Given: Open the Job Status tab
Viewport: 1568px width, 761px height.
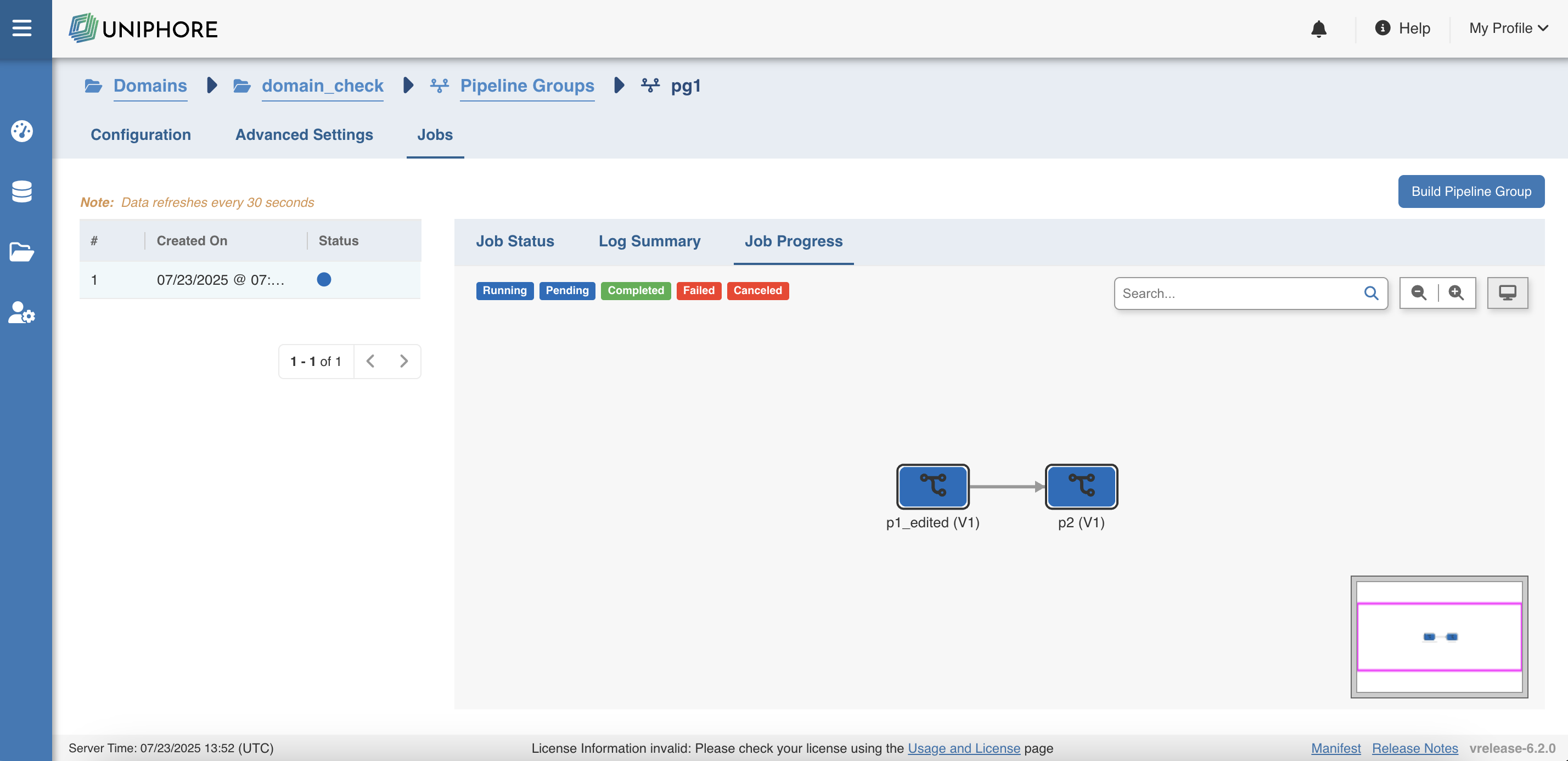Looking at the screenshot, I should [515, 241].
